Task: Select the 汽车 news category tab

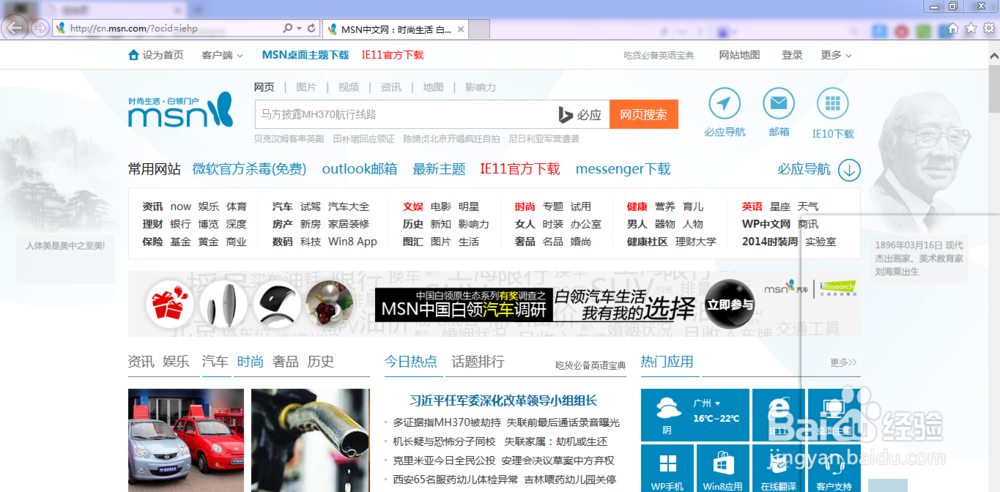Action: (214, 362)
